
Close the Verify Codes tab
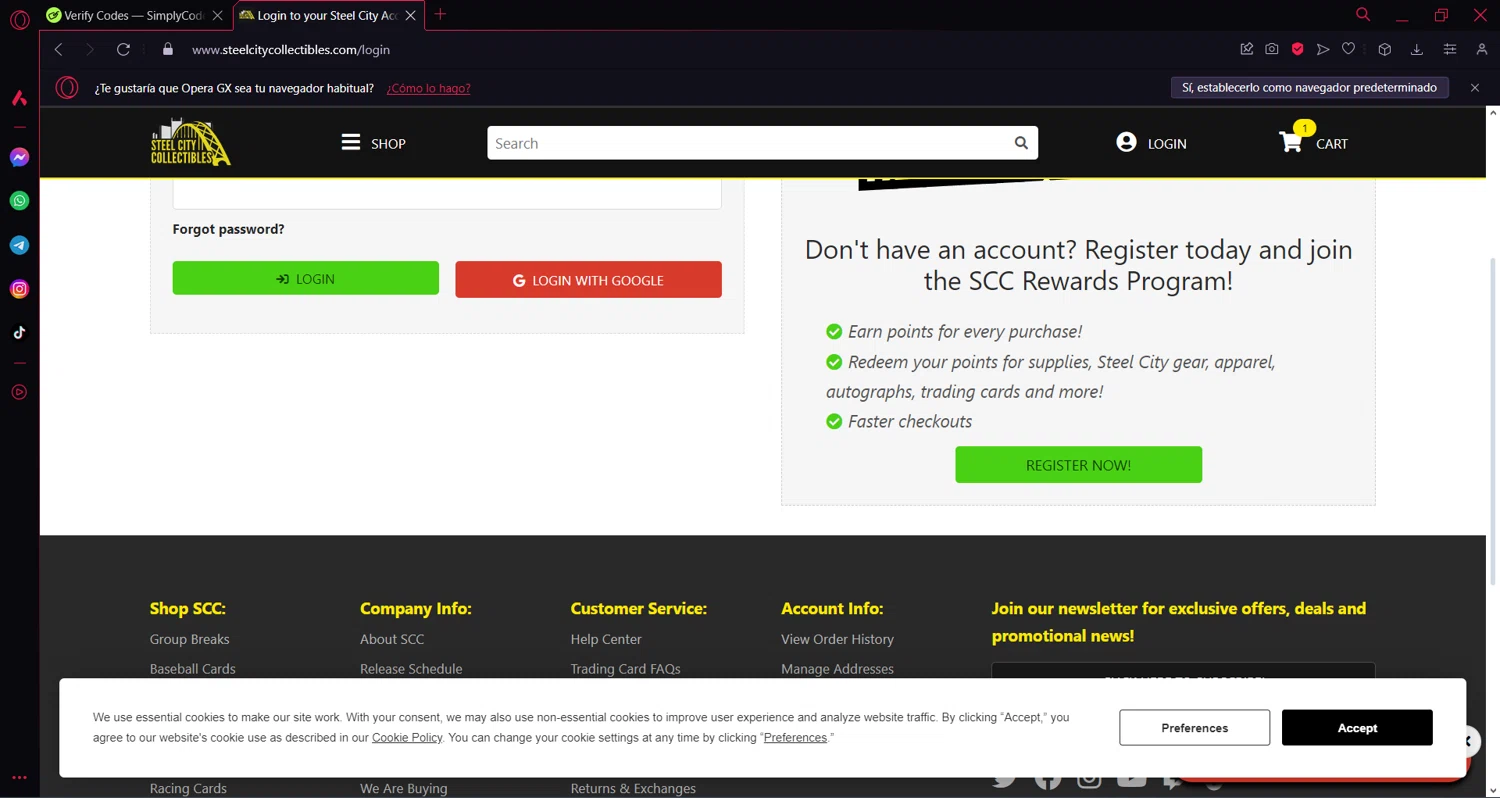coord(217,15)
